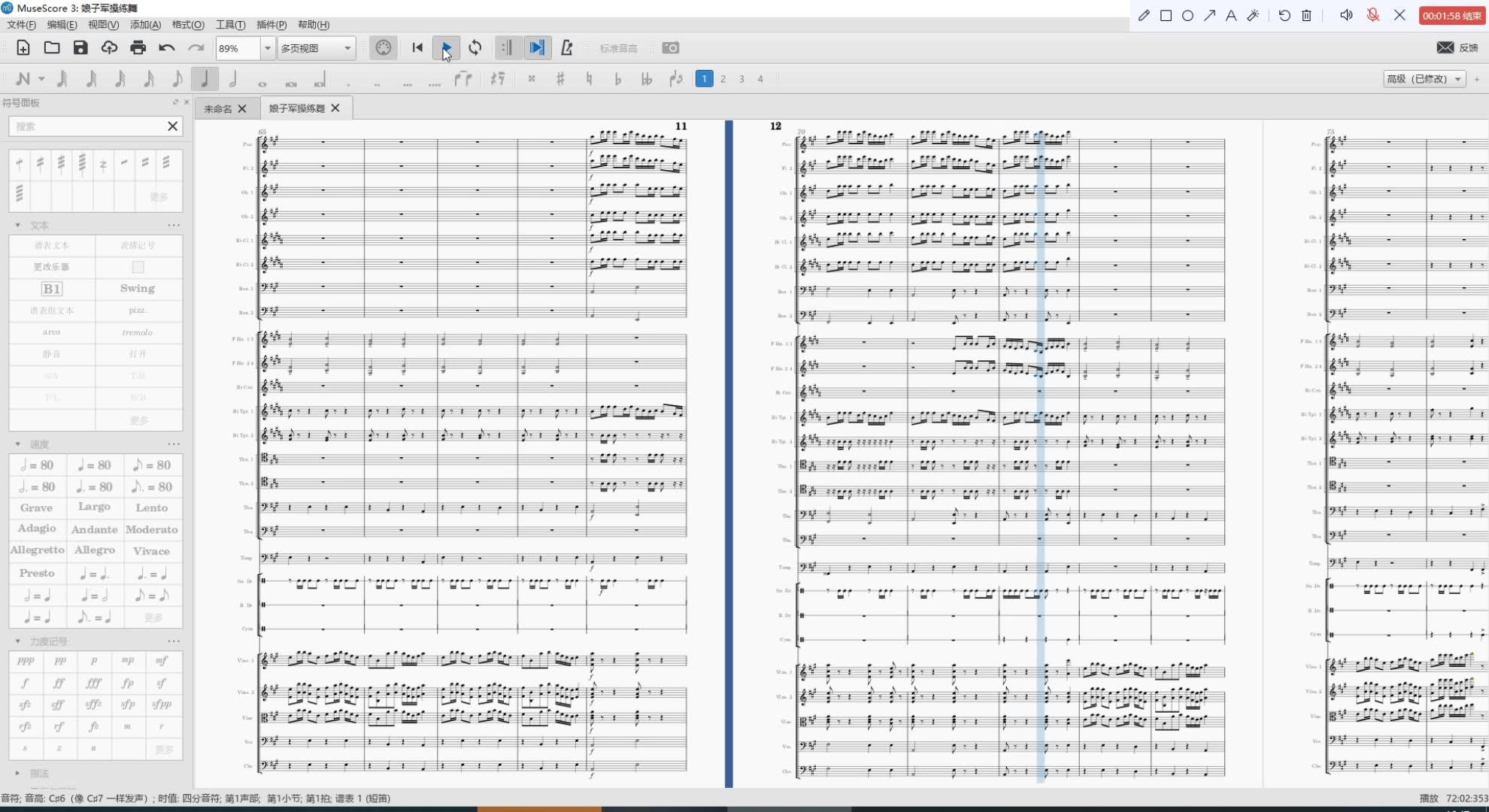Screen dimensions: 1489x812
Task: Collapse the 文本 text palette
Action: [18, 225]
